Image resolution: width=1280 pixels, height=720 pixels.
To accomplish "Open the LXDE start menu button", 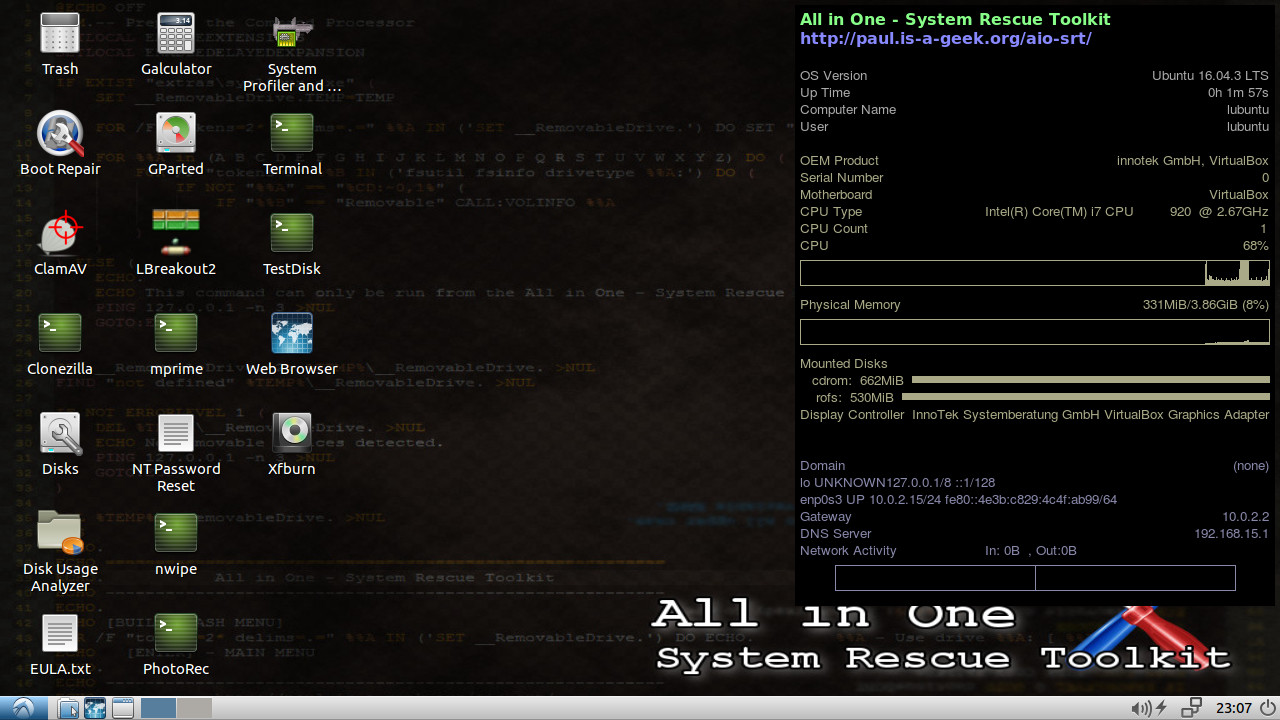I will tap(23, 708).
